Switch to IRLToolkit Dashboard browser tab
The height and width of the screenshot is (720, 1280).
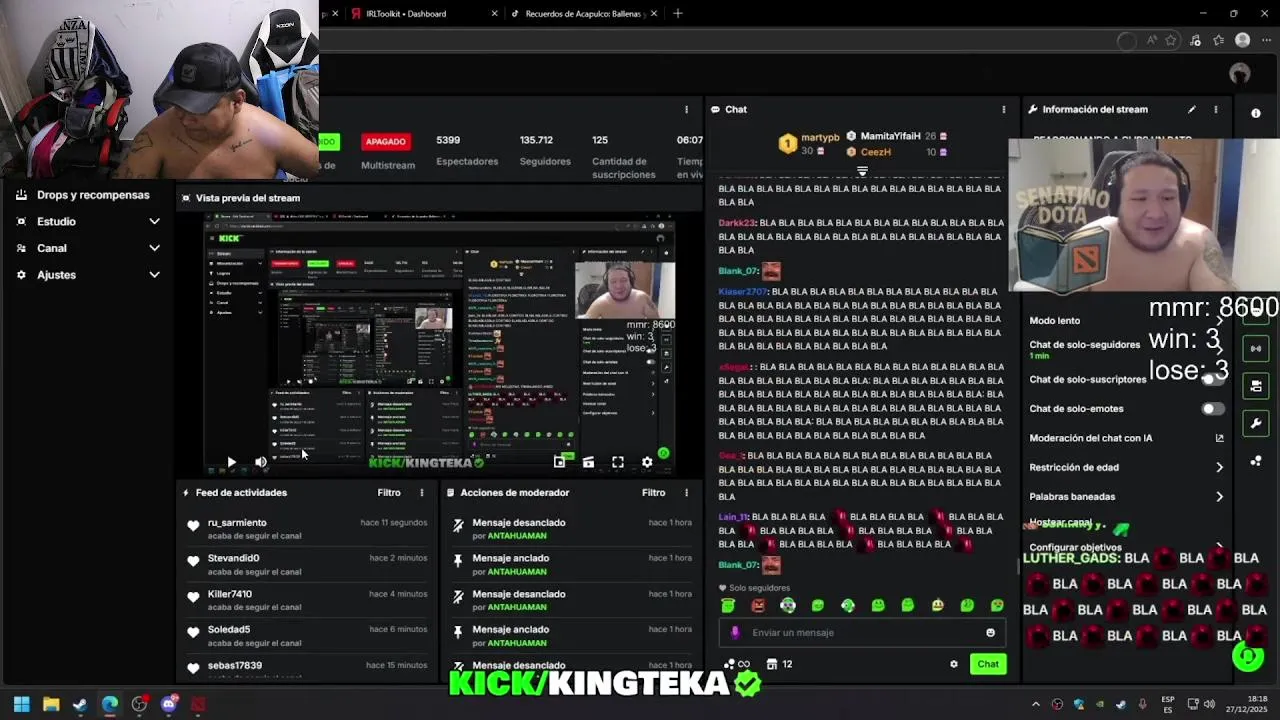(406, 13)
